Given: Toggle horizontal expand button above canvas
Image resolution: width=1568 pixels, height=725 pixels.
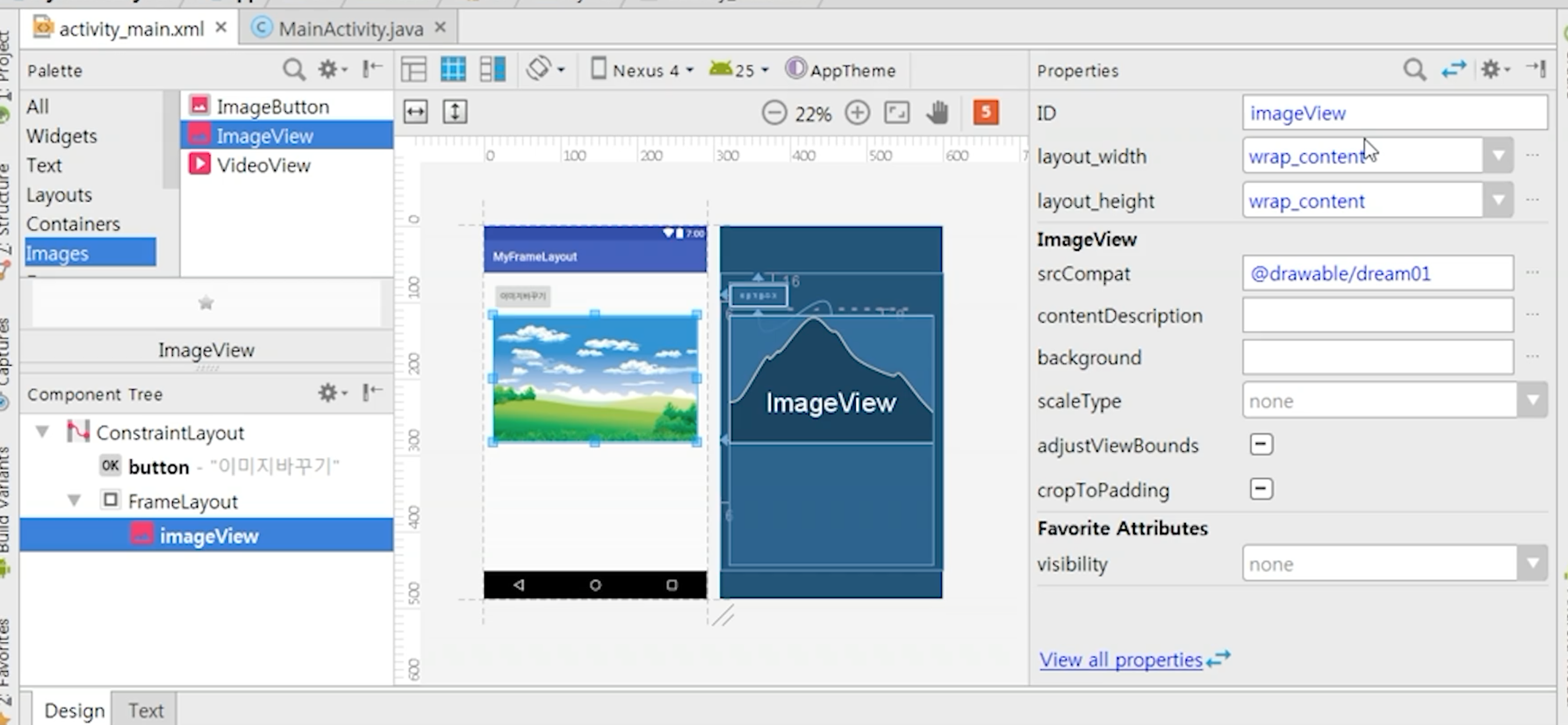Looking at the screenshot, I should (415, 112).
